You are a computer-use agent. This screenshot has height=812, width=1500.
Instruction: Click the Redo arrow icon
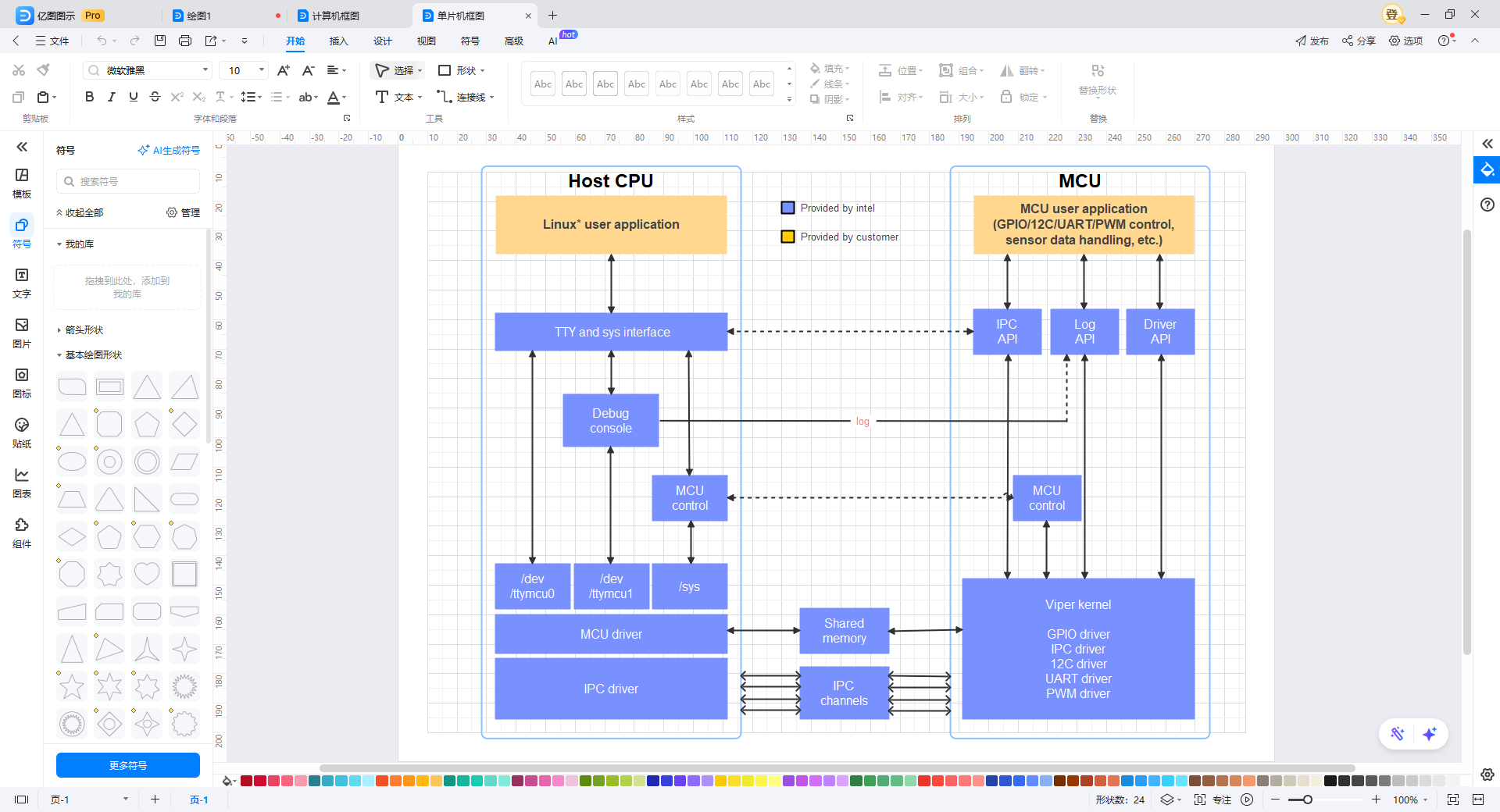point(134,41)
